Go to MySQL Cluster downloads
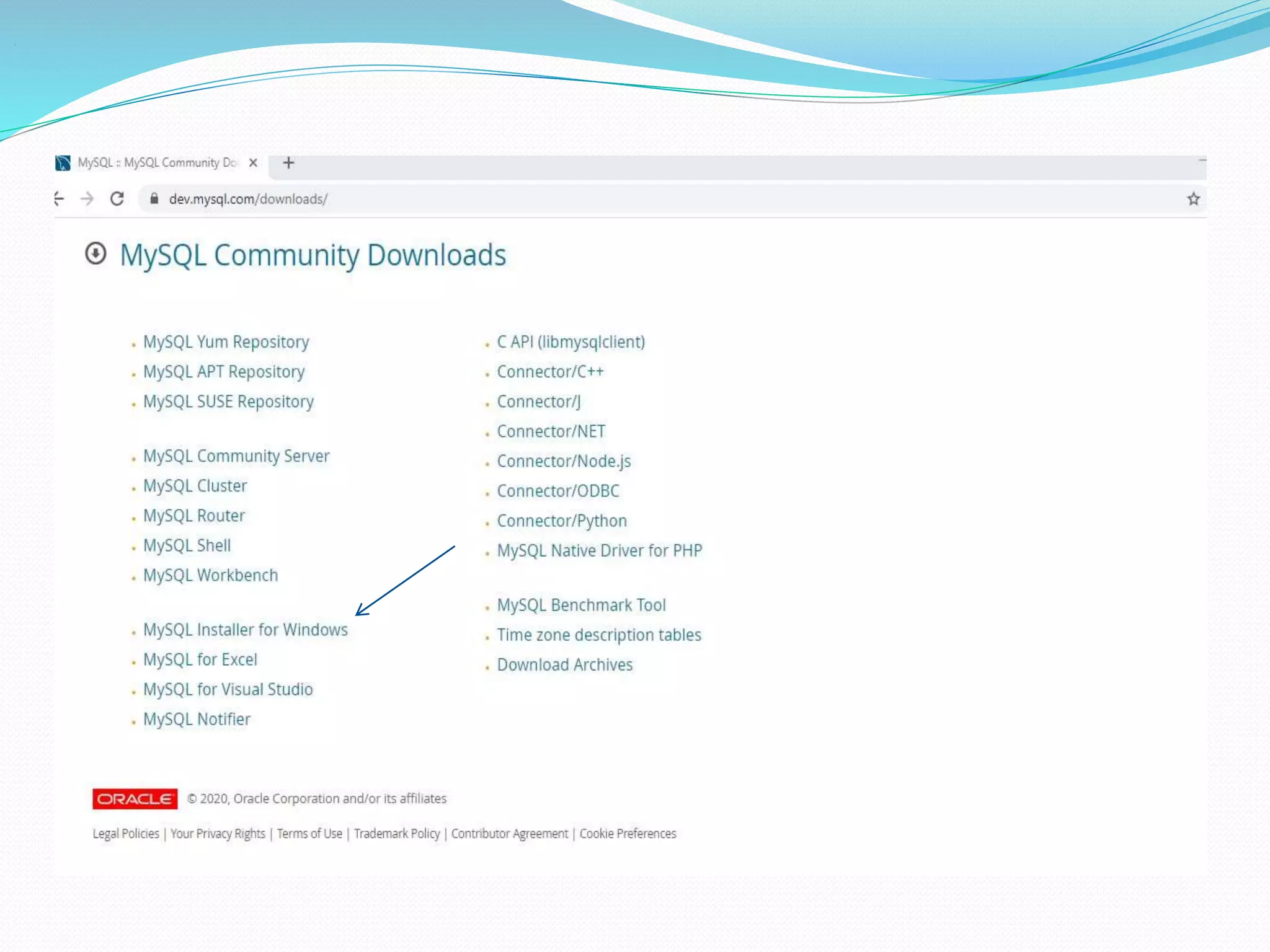The image size is (1270, 952). (x=195, y=486)
